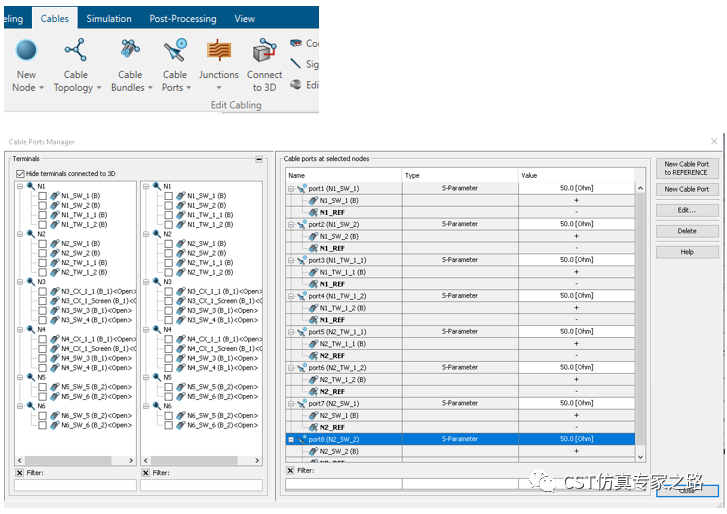Image resolution: width=727 pixels, height=514 pixels.
Task: Select port6 (N2_TW_1_2) port icon
Action: coord(302,368)
